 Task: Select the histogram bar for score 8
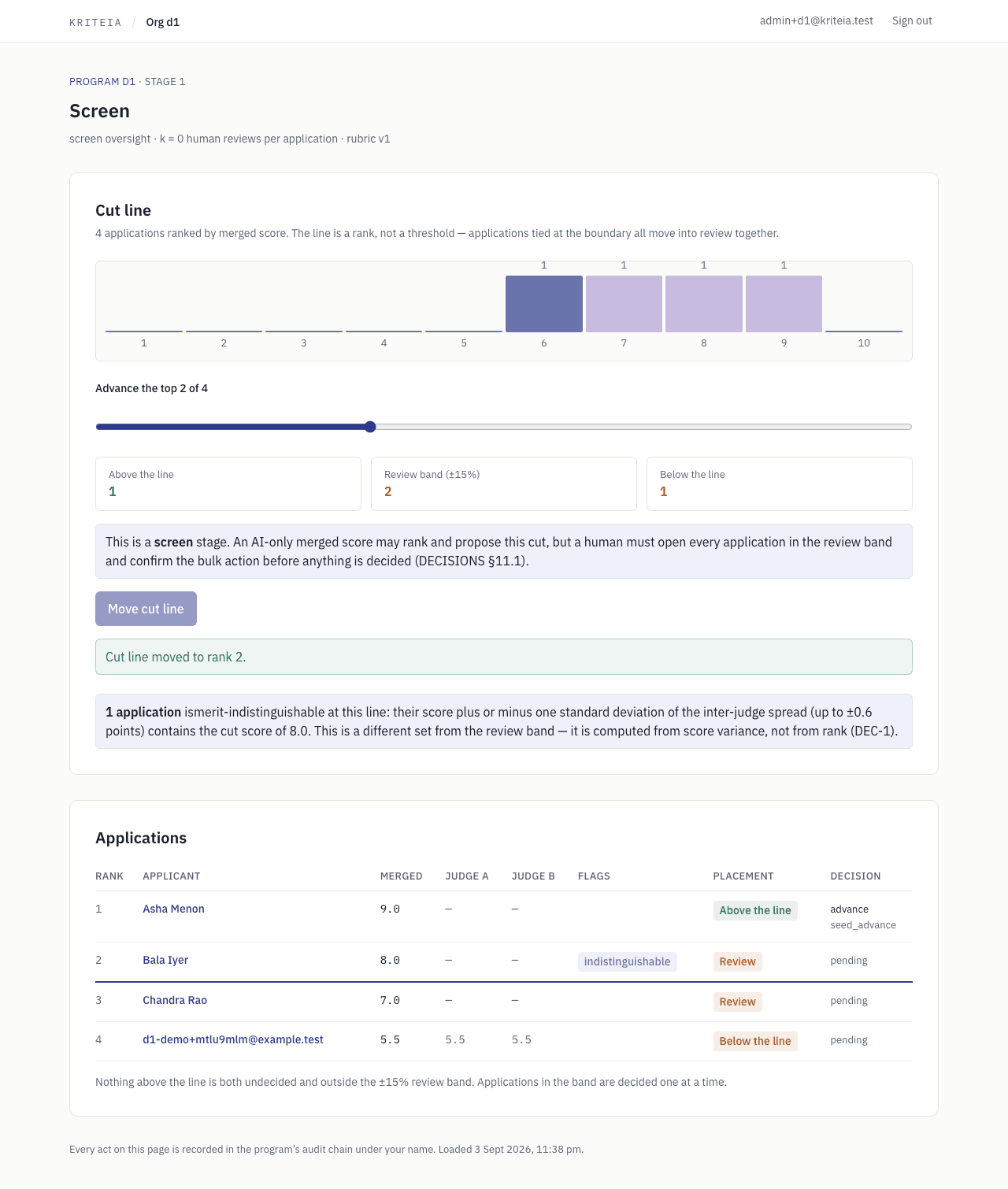coord(704,303)
